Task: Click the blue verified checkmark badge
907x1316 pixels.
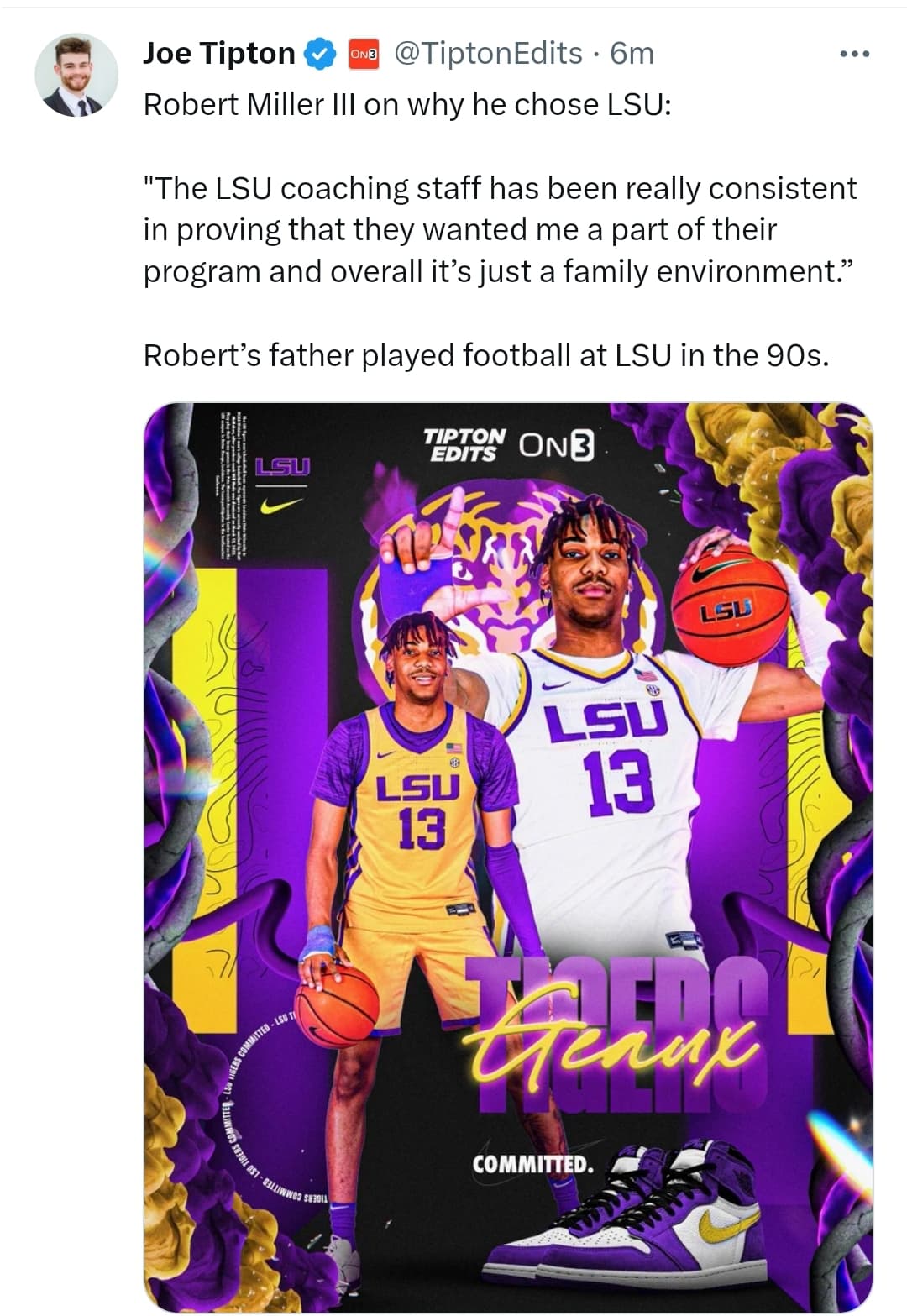Action: 320,55
